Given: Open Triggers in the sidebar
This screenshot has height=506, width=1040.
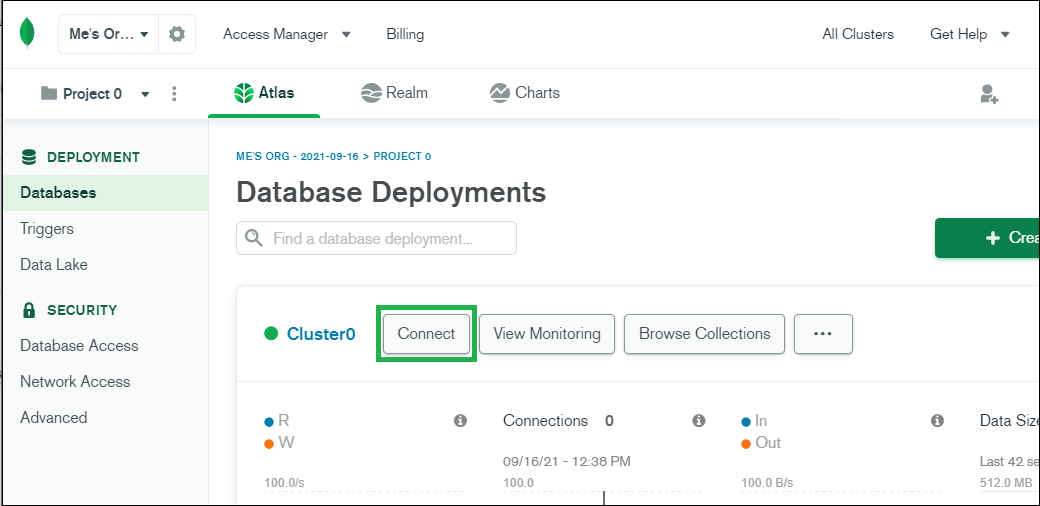Looking at the screenshot, I should pyautogui.click(x=46, y=229).
